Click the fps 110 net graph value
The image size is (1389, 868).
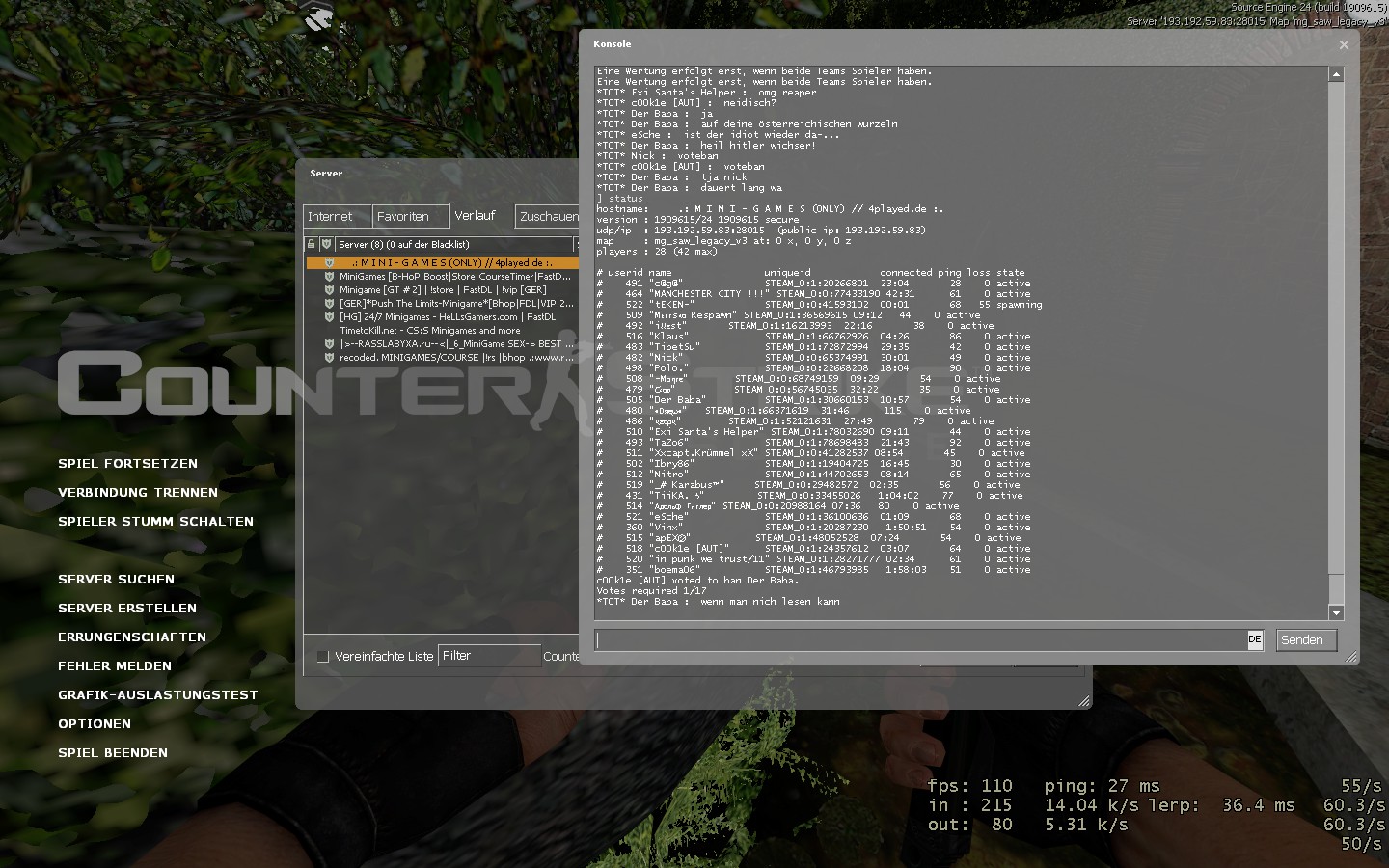tap(969, 786)
